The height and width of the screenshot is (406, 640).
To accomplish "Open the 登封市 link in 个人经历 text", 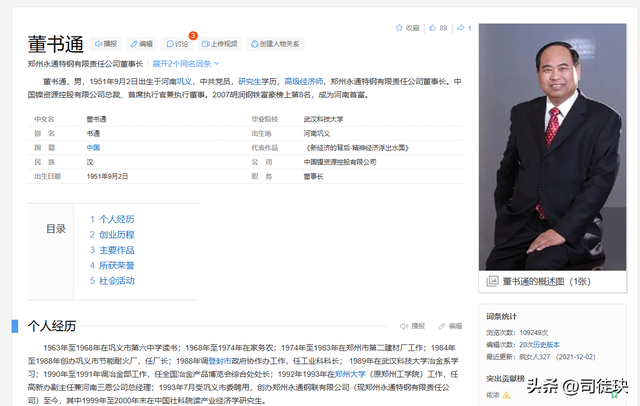I will click(220, 361).
